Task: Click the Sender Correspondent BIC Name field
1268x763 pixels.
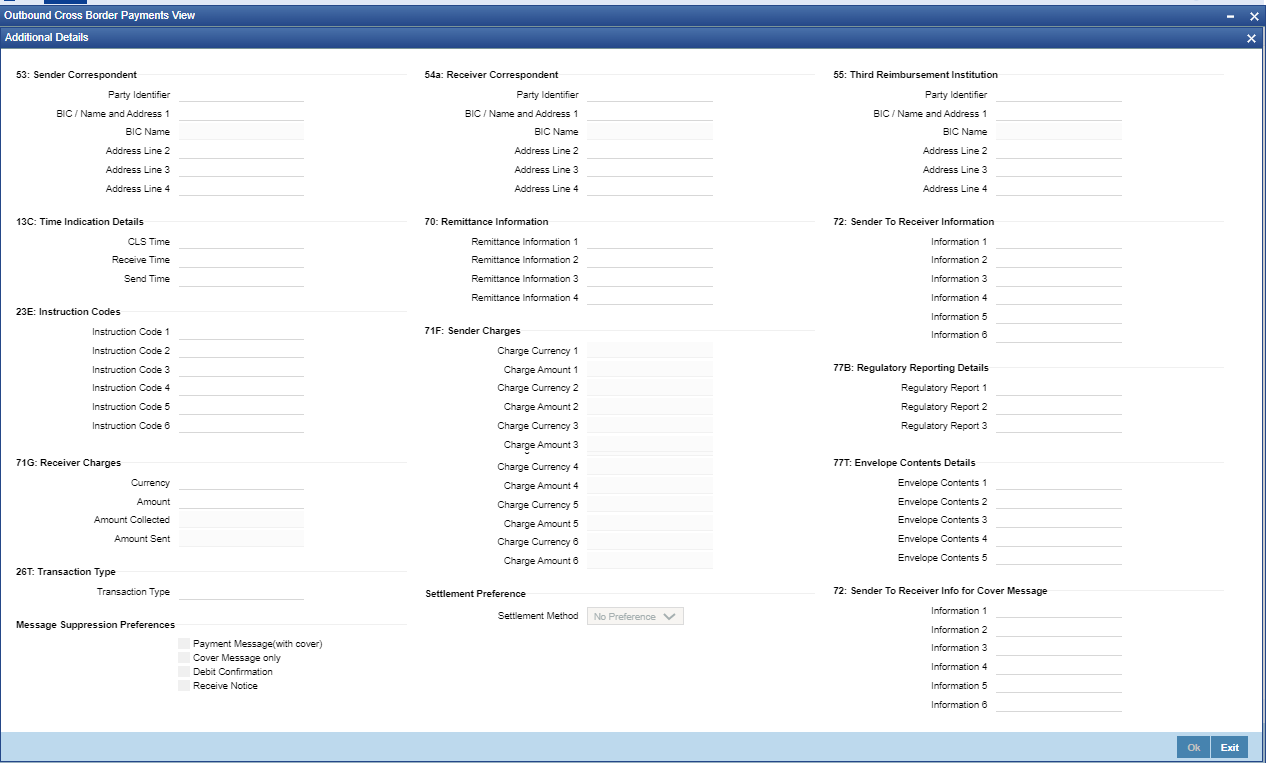Action: pos(241,131)
